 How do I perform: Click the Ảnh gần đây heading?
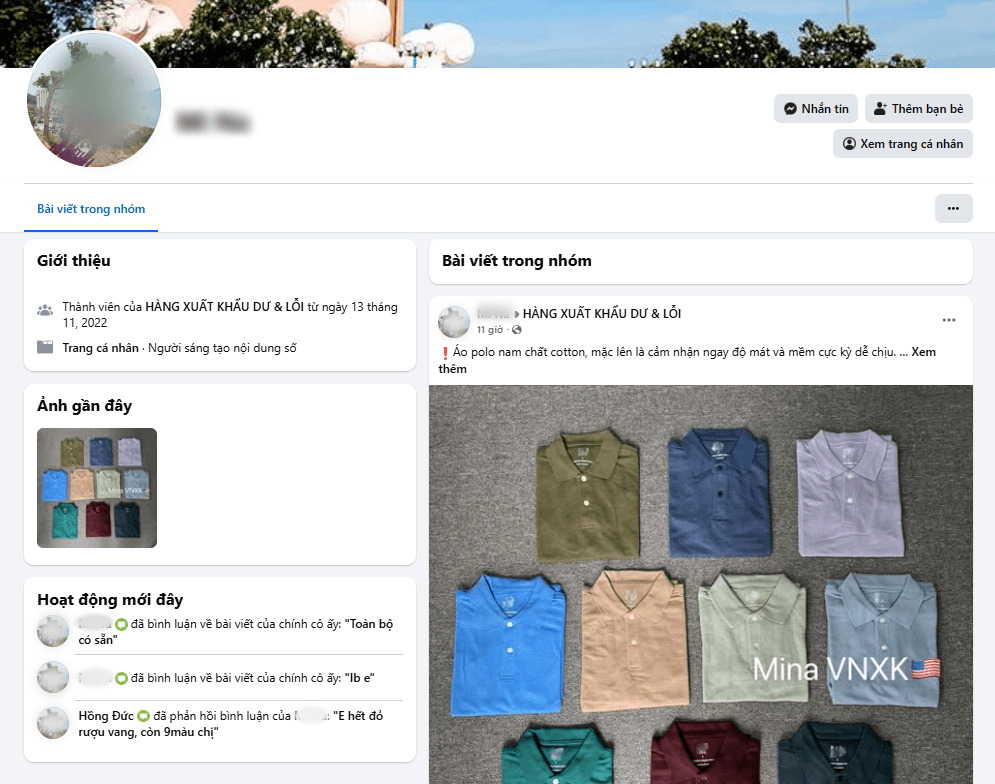pos(84,406)
